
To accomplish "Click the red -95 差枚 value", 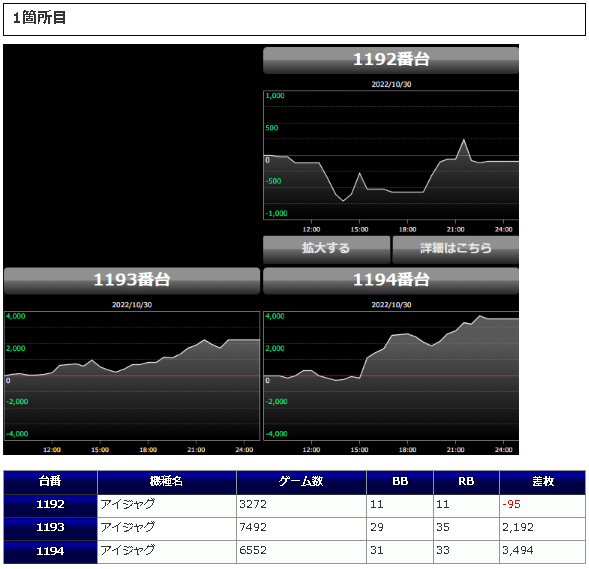I will (x=511, y=504).
